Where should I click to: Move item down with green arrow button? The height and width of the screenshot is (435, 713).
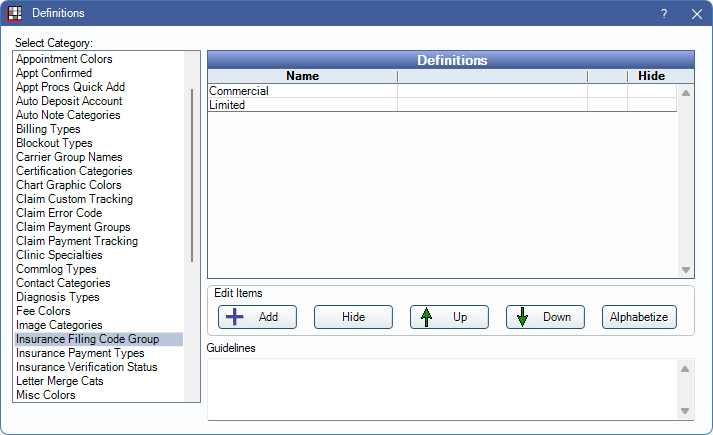pos(545,317)
